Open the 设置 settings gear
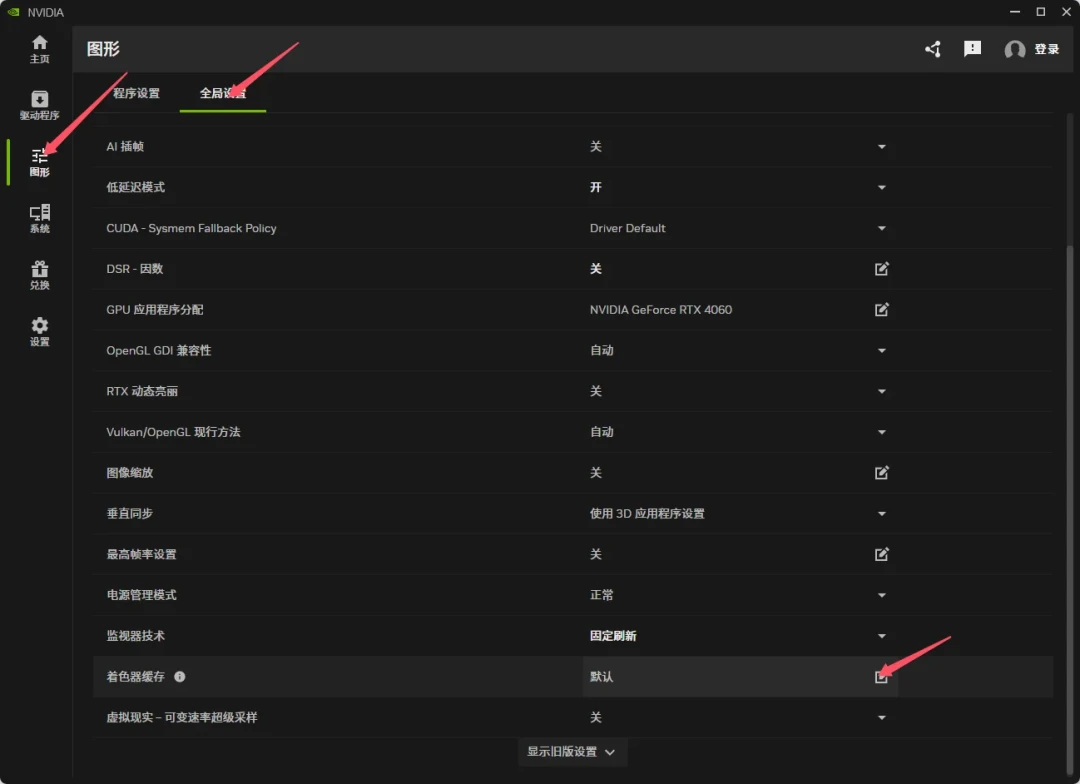This screenshot has height=784, width=1080. (x=39, y=331)
